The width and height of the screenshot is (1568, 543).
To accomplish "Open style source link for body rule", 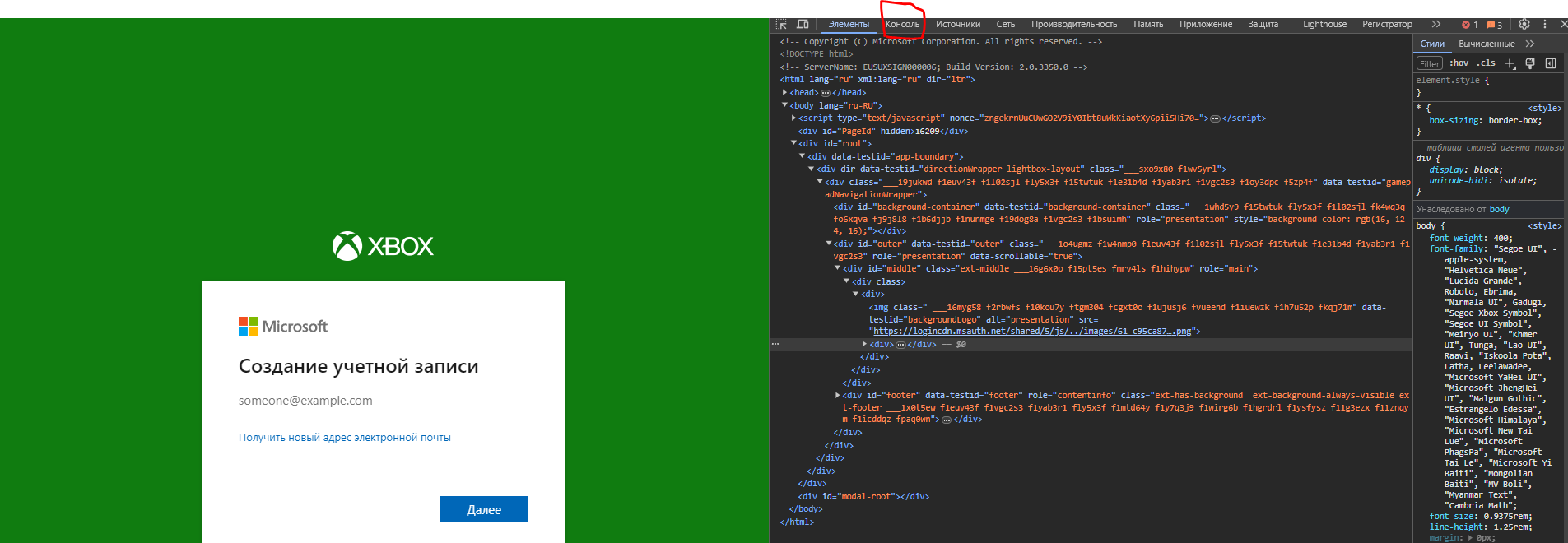I will (x=1544, y=225).
